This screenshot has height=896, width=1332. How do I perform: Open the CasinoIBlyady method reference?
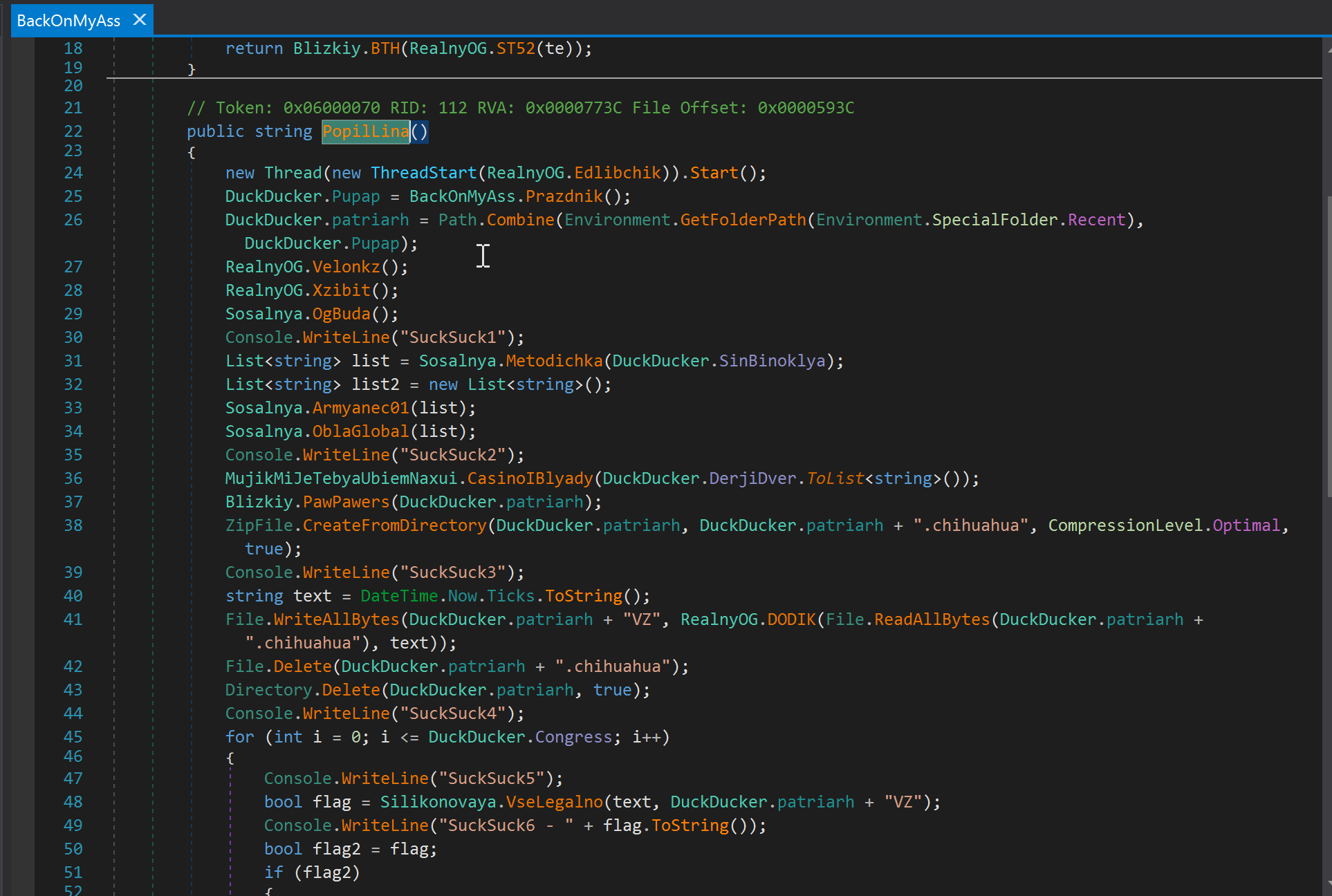click(x=530, y=478)
